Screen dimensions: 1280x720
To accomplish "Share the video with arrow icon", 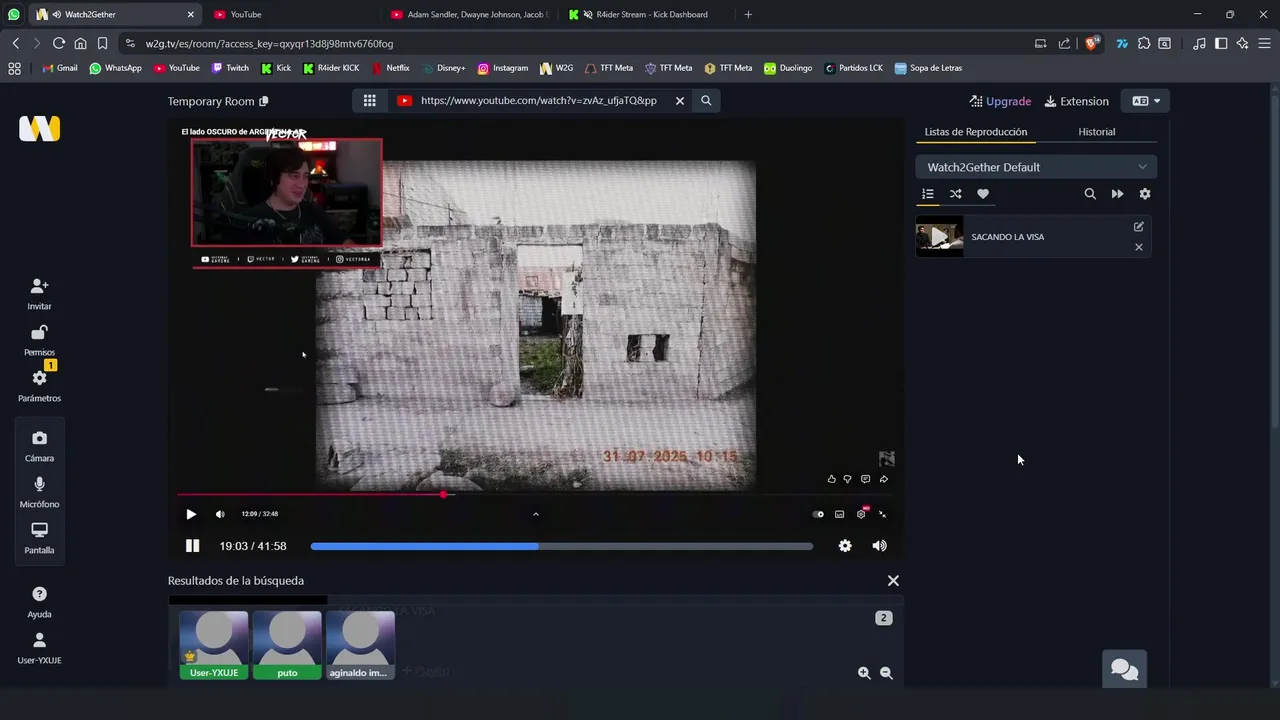I will 883,479.
